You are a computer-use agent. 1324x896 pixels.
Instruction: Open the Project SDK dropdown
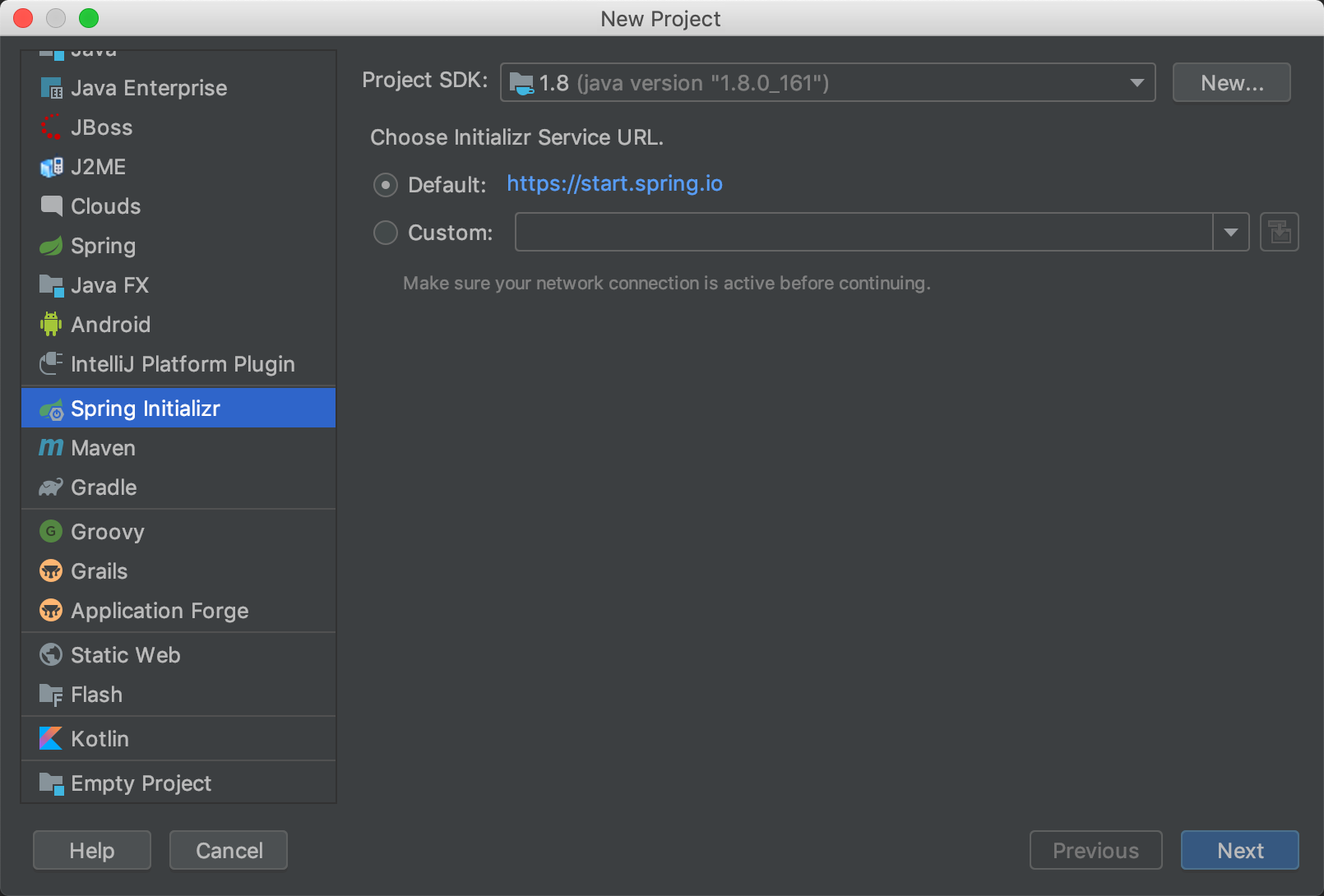[827, 83]
